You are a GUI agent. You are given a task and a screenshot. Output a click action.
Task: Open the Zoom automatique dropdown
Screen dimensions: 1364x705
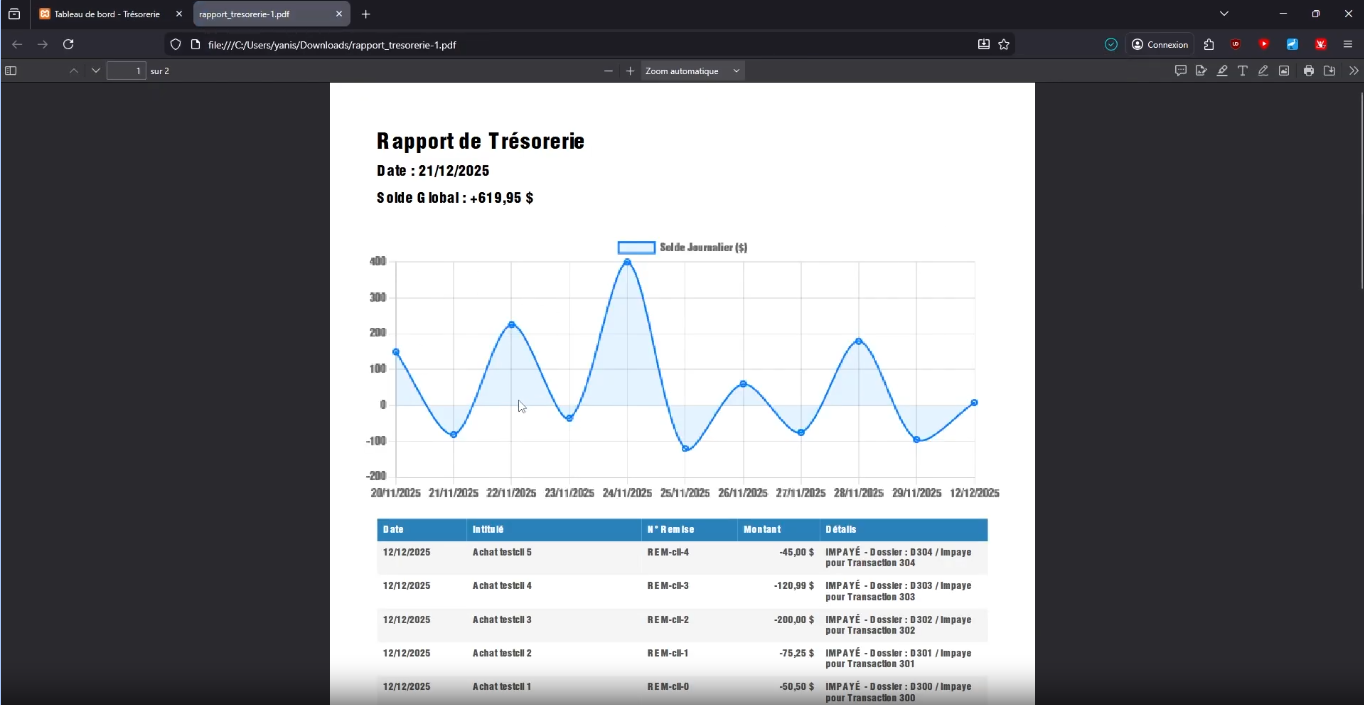click(x=693, y=71)
